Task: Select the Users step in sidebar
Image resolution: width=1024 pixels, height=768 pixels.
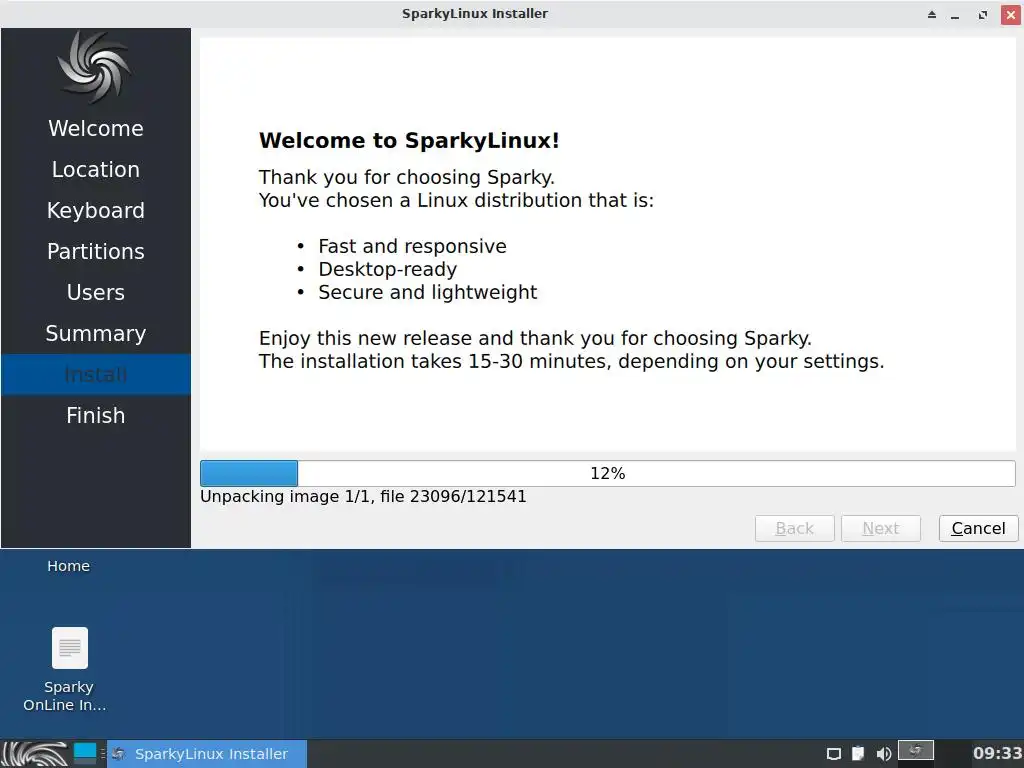Action: tap(96, 292)
